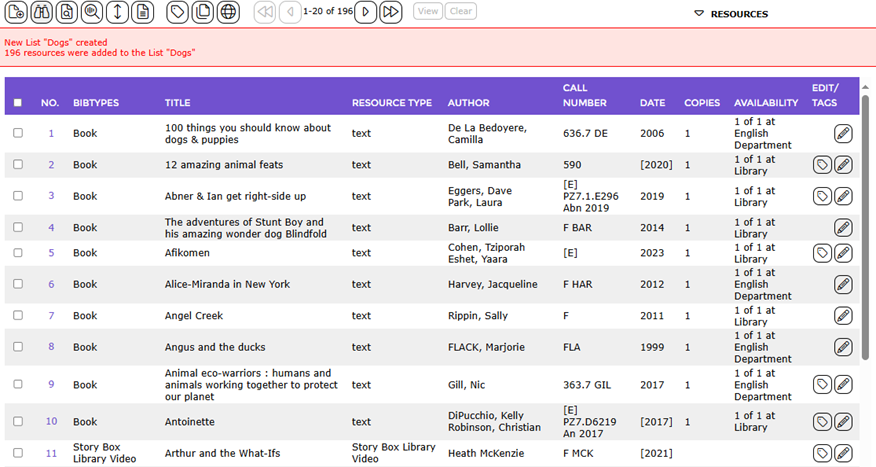Click the document report icon in toolbar
This screenshot has width=876, height=467.
[142, 12]
